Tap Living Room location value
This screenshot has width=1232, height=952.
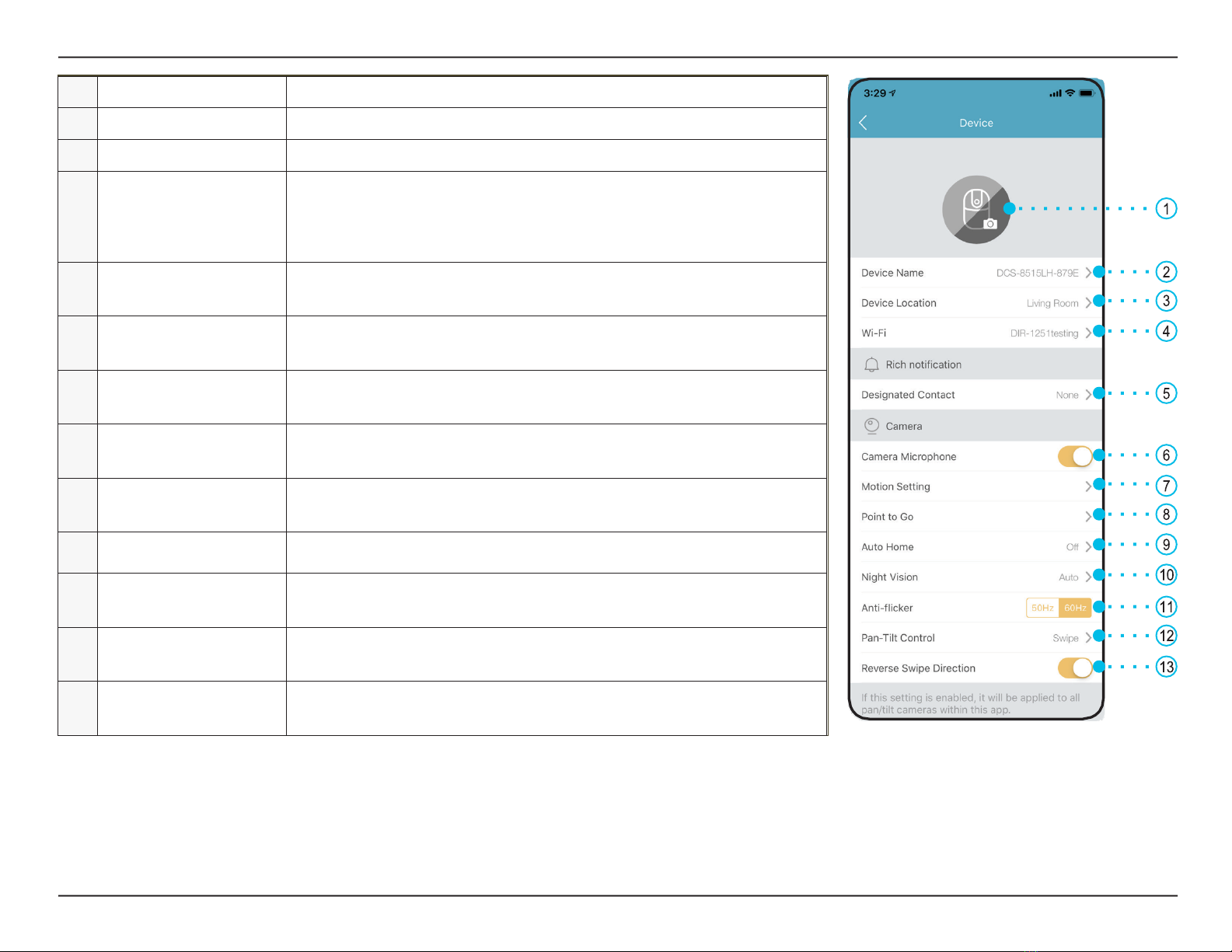1052,303
